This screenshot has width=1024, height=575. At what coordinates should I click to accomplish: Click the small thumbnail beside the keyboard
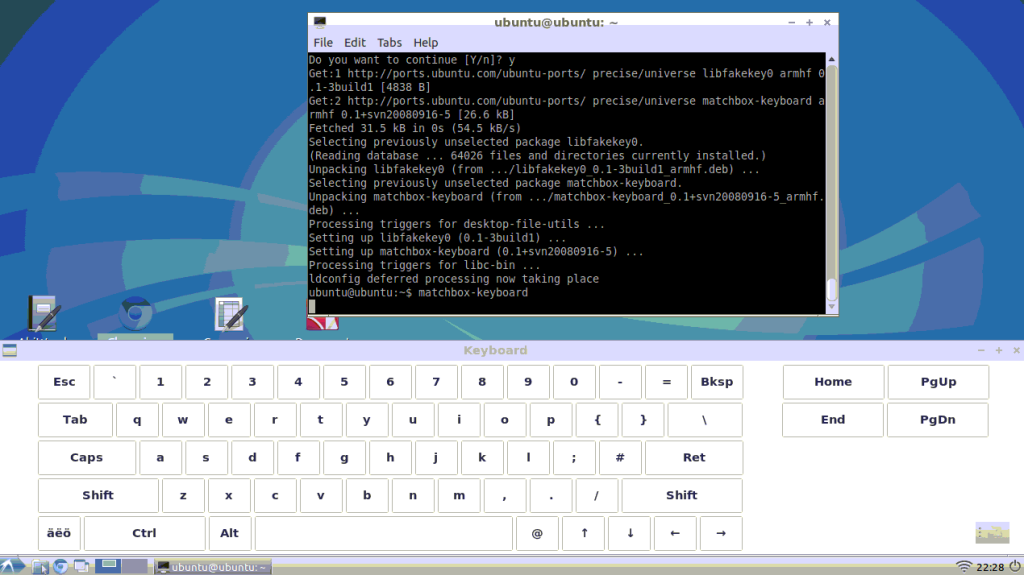992,533
